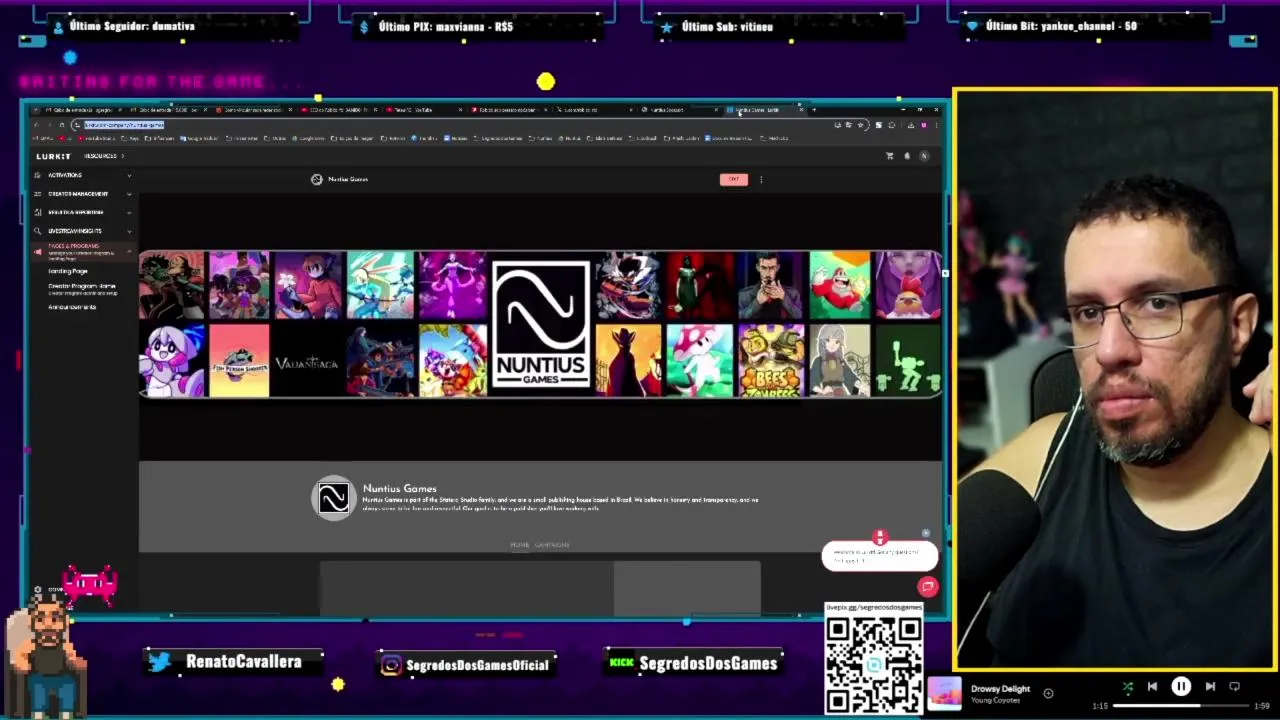Click the SegredosDosGamesOficial Instagram handle
This screenshot has width=1280, height=720.
pos(477,664)
